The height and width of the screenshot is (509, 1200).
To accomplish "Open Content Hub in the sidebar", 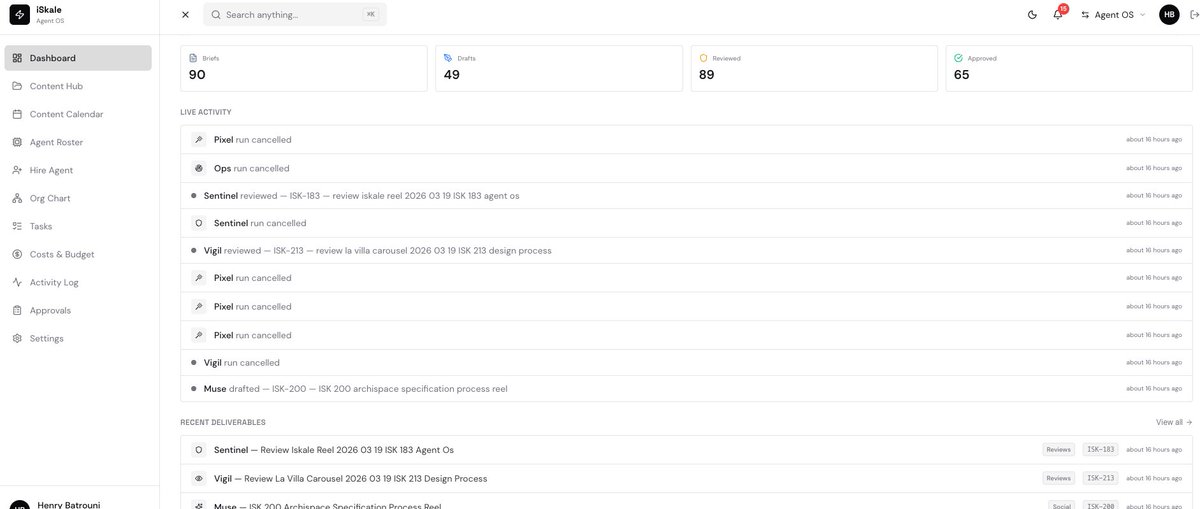I will pos(78,86).
